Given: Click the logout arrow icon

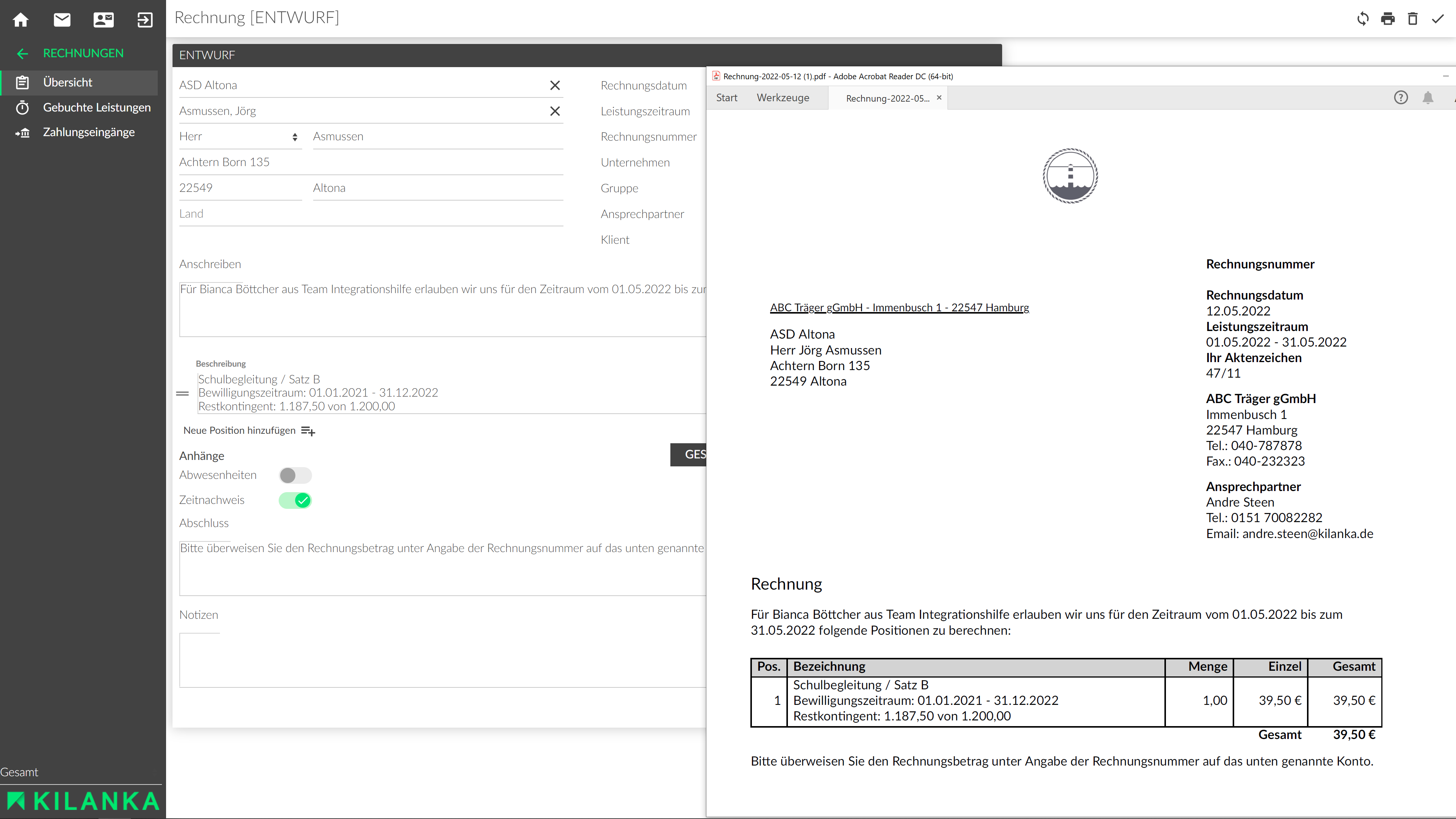Looking at the screenshot, I should 145,20.
